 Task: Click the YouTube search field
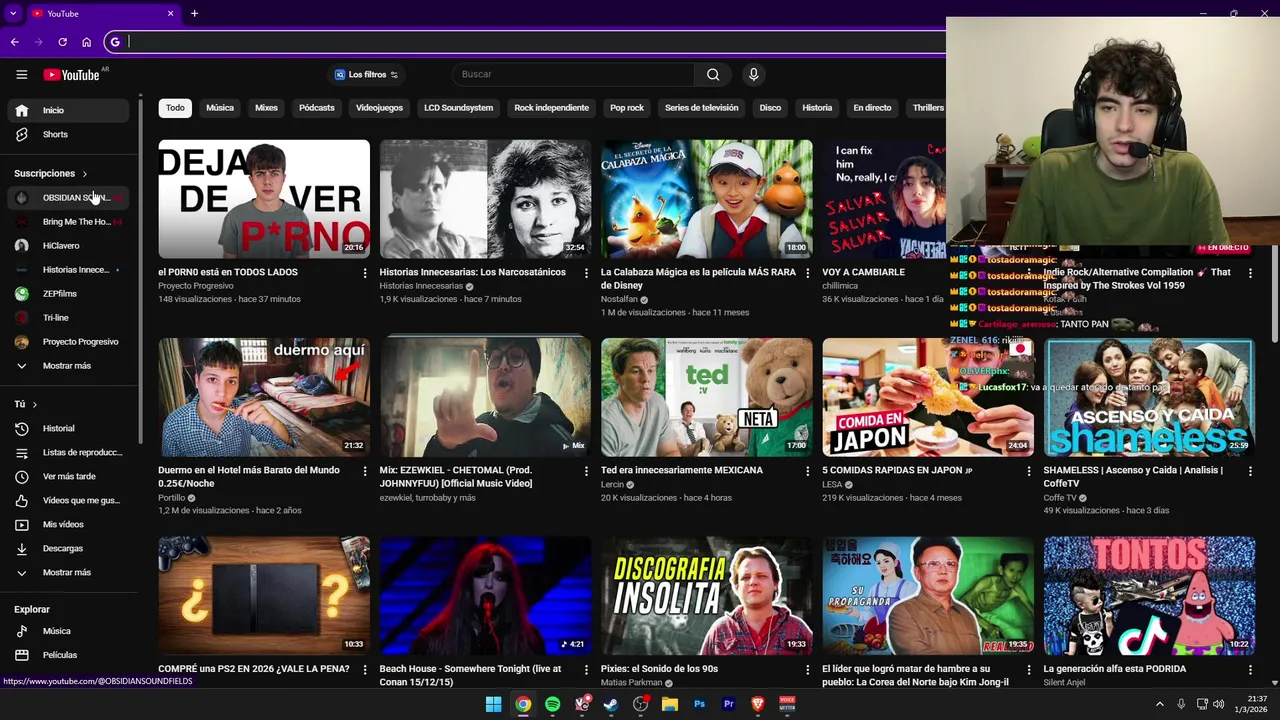[x=572, y=74]
